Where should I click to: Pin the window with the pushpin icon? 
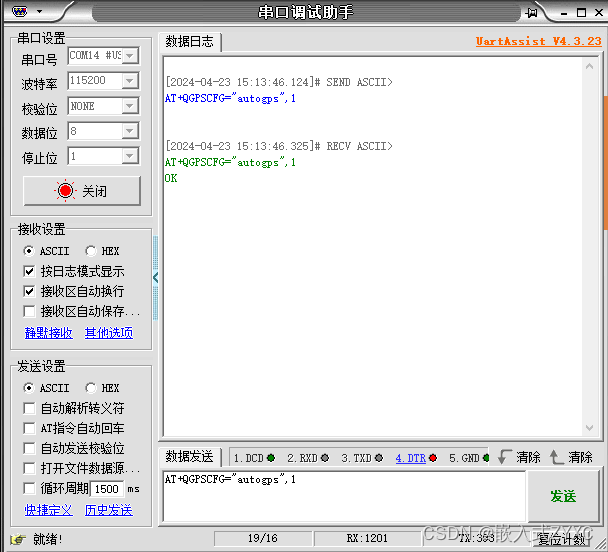click(x=532, y=13)
